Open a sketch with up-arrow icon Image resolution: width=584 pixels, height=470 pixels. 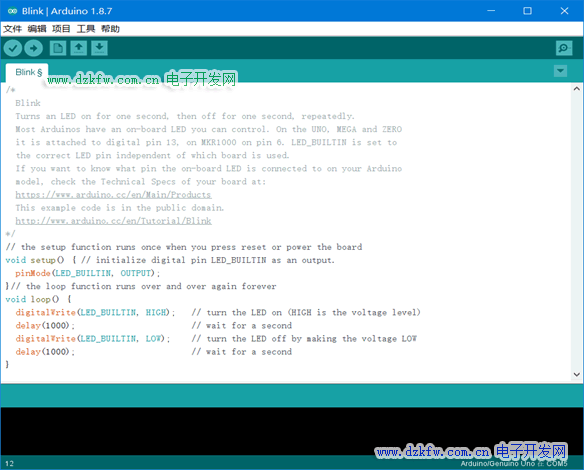(x=79, y=48)
